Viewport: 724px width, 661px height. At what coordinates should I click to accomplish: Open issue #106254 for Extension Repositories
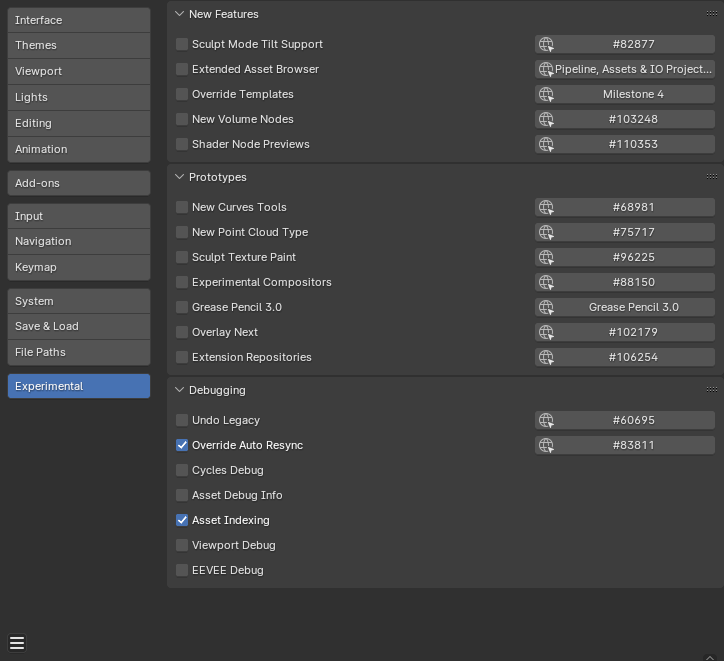633,357
